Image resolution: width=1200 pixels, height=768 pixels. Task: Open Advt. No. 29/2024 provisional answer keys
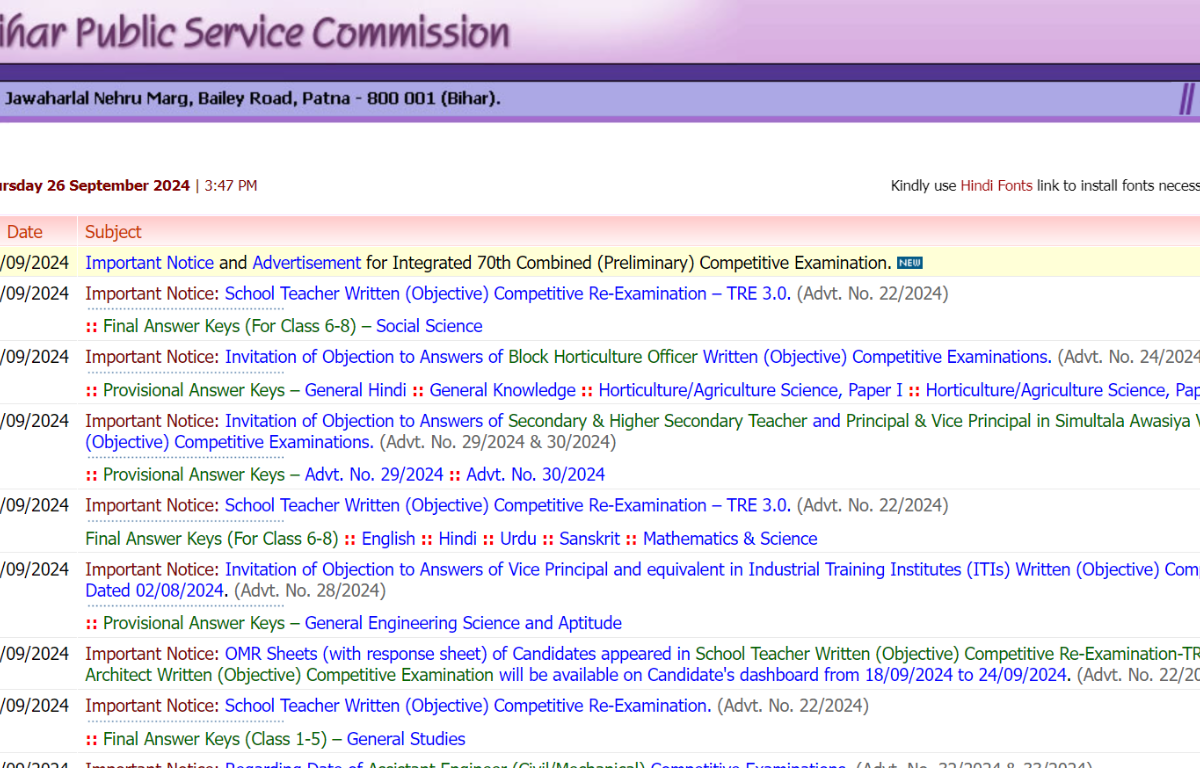coord(374,475)
